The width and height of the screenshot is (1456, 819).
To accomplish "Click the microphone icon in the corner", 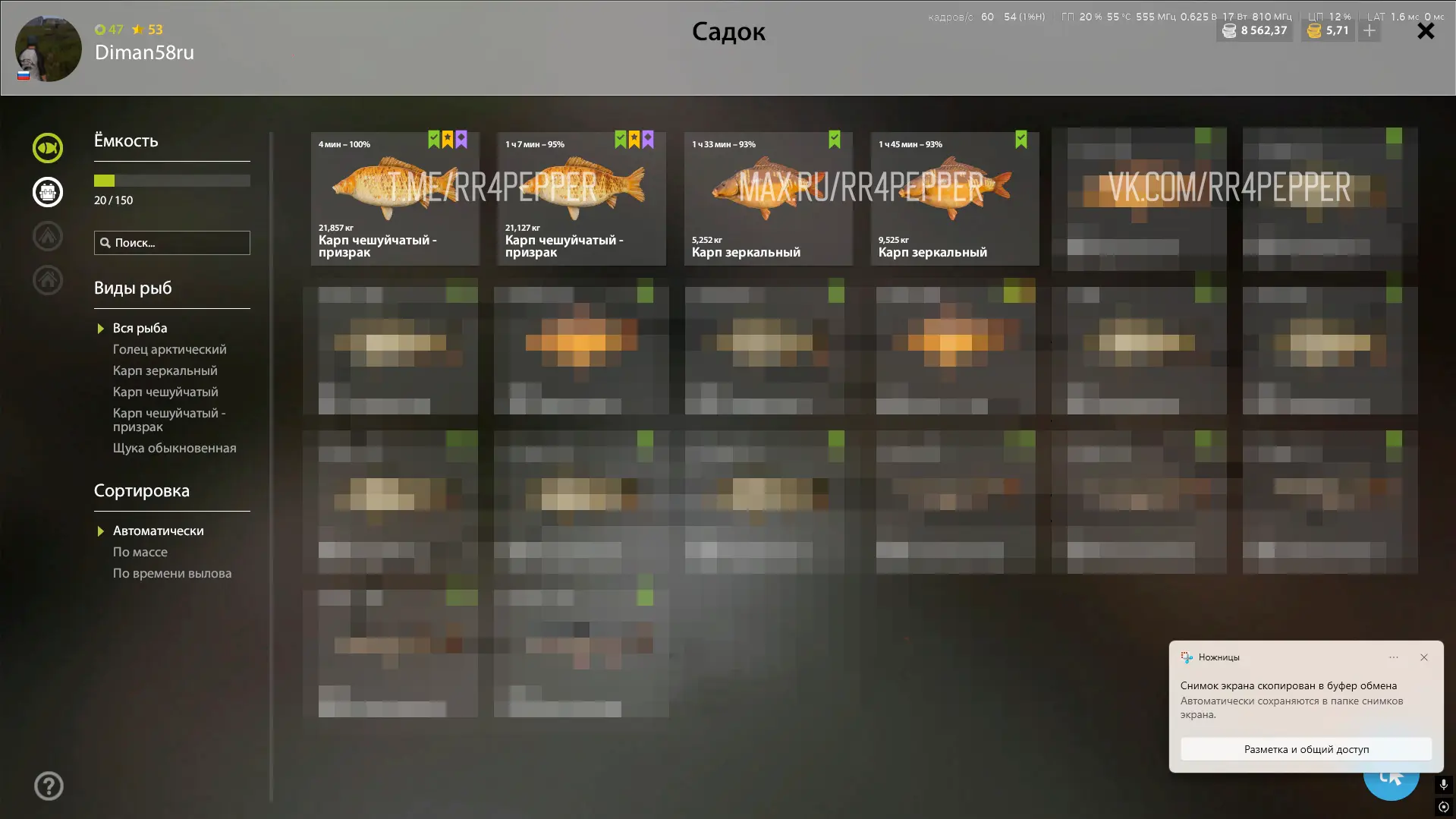I will tap(1444, 784).
